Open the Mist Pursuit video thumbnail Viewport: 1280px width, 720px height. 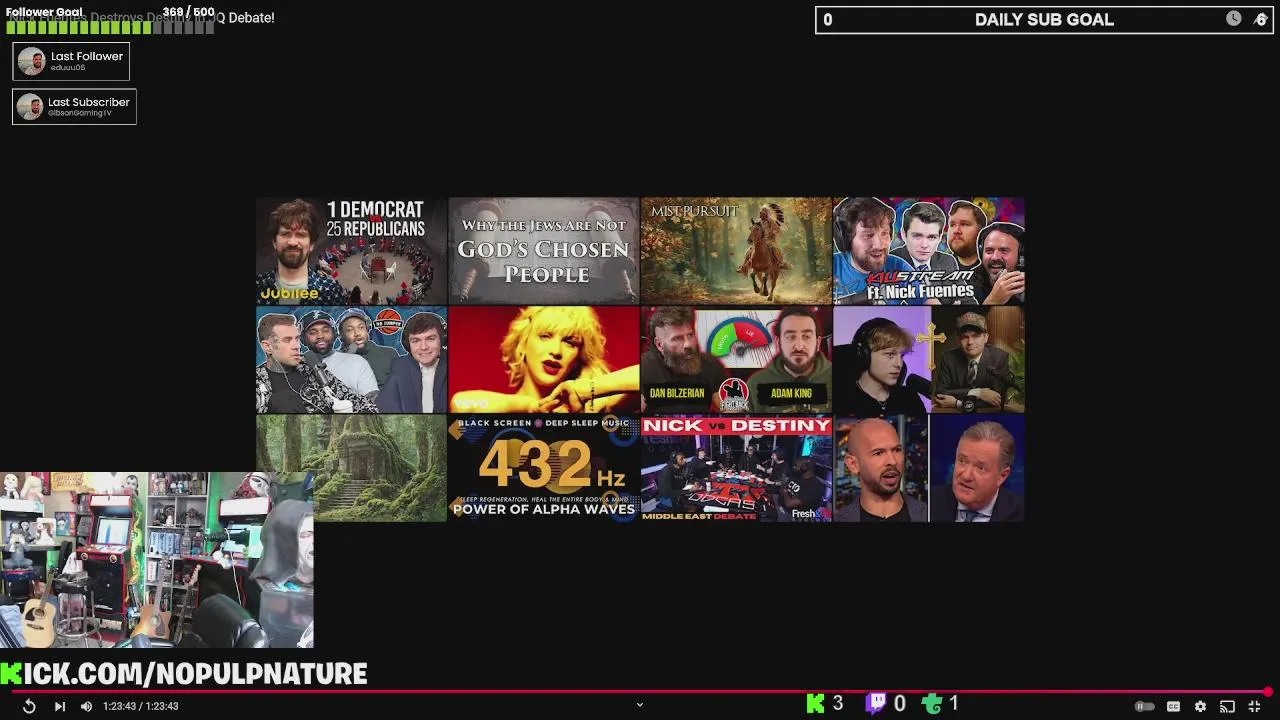[x=736, y=250]
